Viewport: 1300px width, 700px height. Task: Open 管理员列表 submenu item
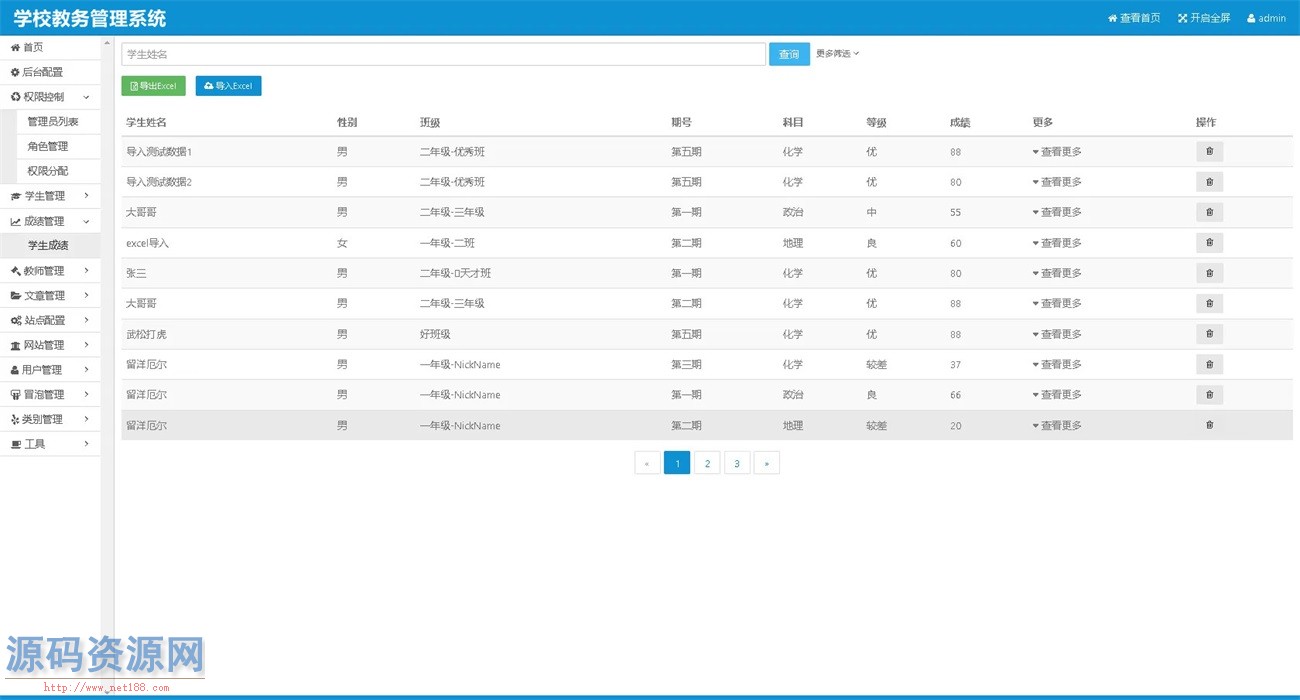coord(58,122)
